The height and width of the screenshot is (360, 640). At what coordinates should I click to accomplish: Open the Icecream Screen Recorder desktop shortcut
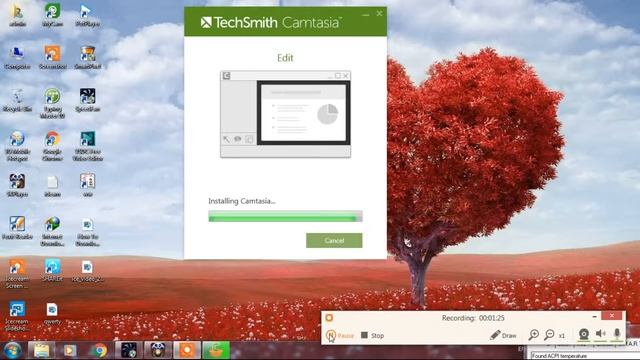coord(17,273)
